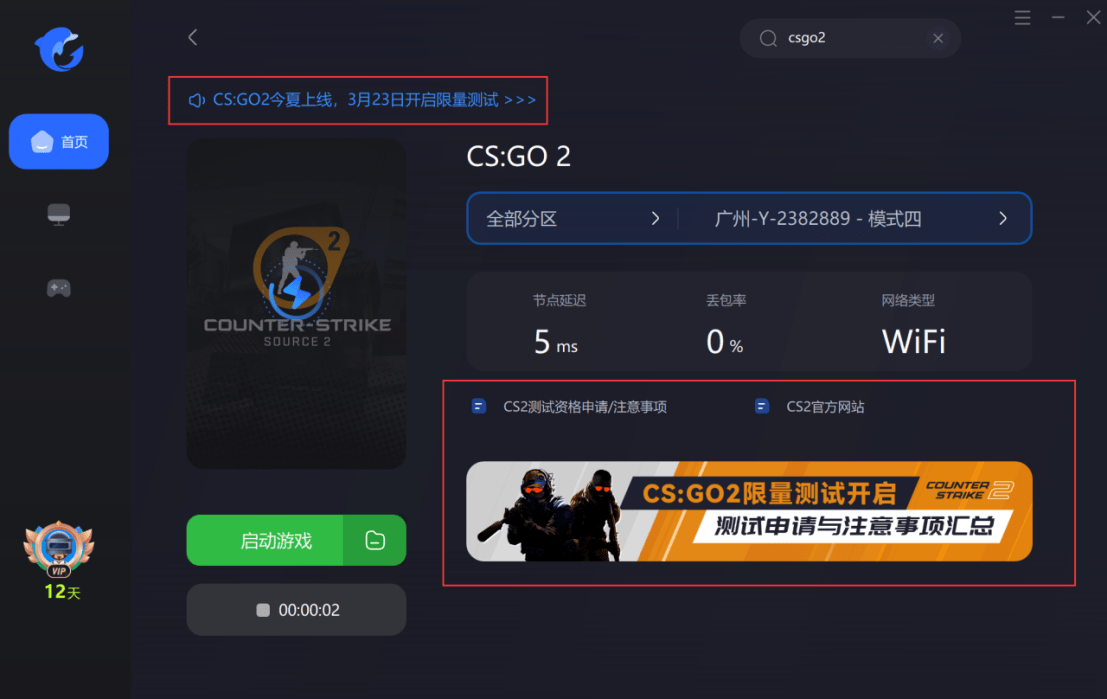Click the VIP badge showing 12天
The width and height of the screenshot is (1107, 699).
click(x=59, y=561)
